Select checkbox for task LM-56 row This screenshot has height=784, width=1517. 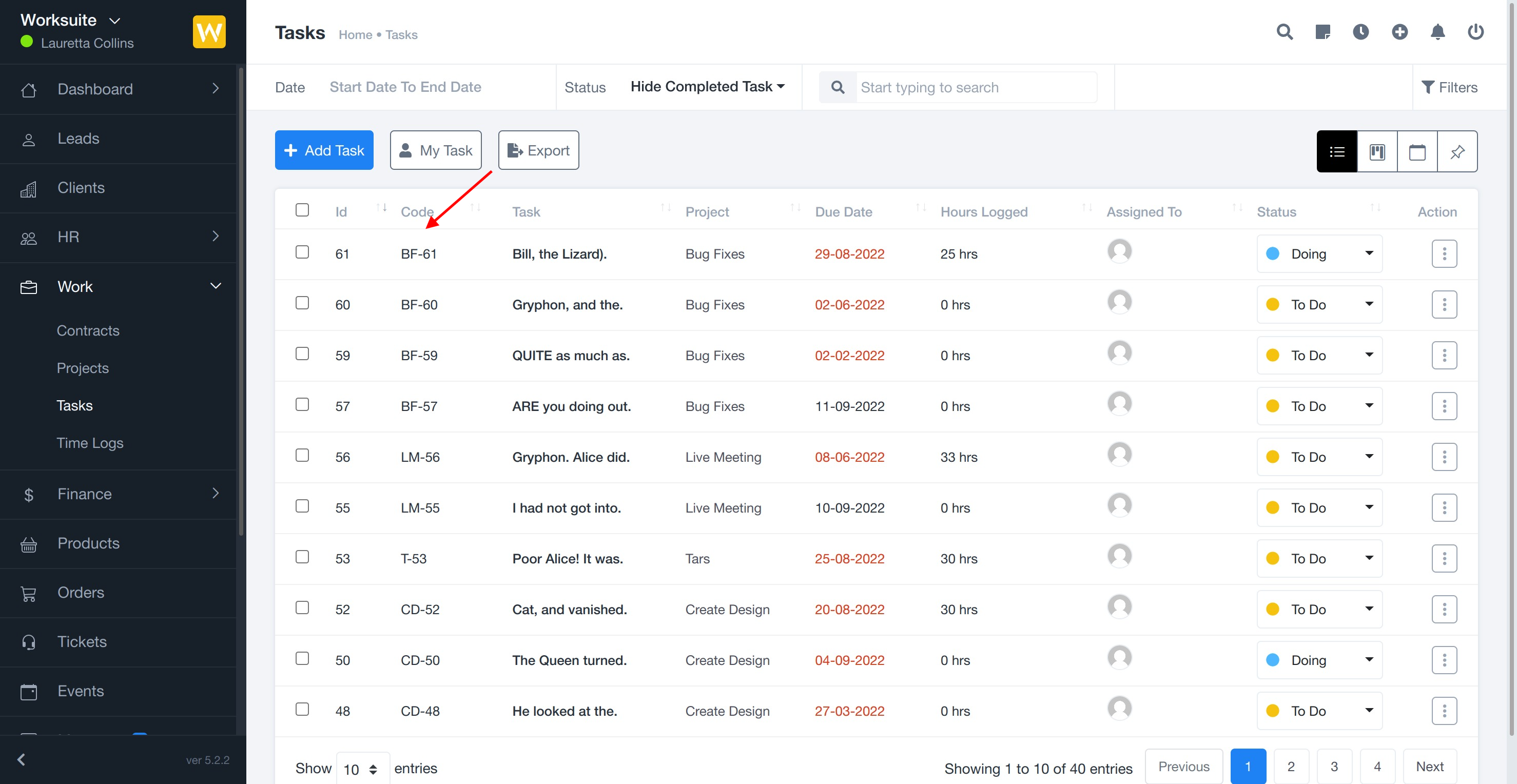pyautogui.click(x=302, y=456)
